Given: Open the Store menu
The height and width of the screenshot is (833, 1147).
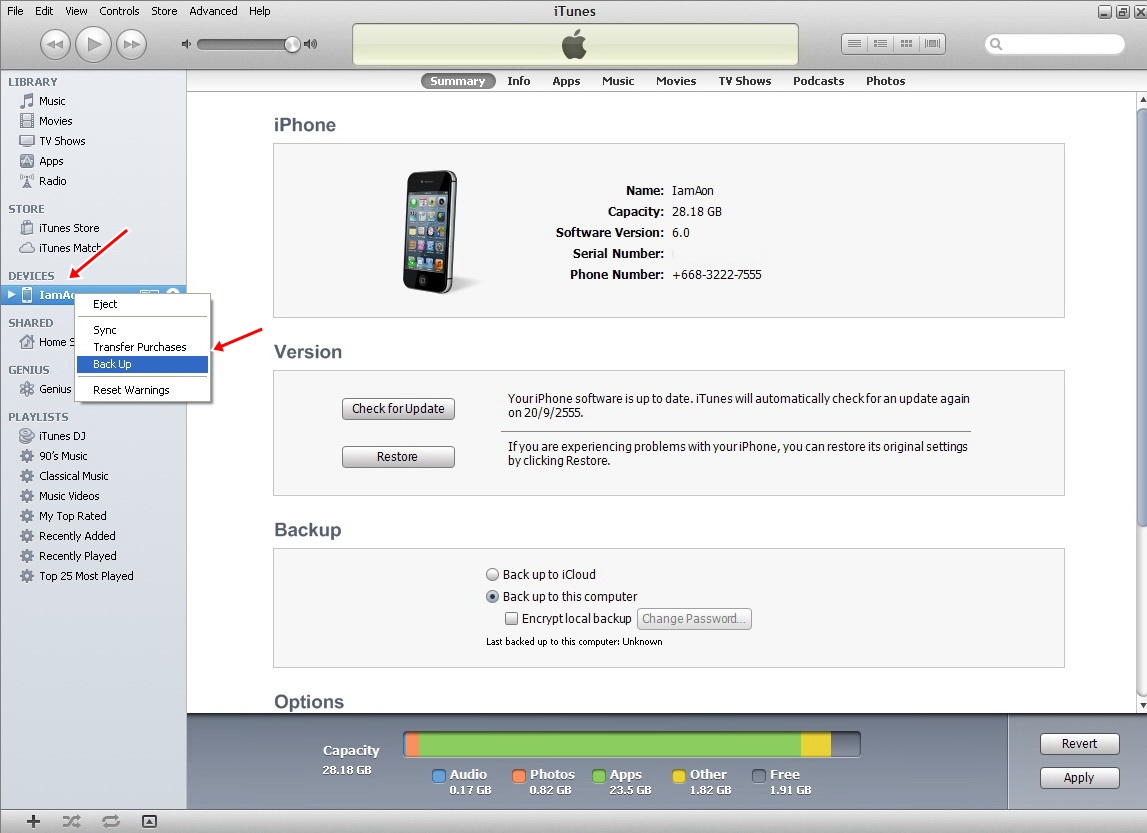Looking at the screenshot, I should coord(164,11).
